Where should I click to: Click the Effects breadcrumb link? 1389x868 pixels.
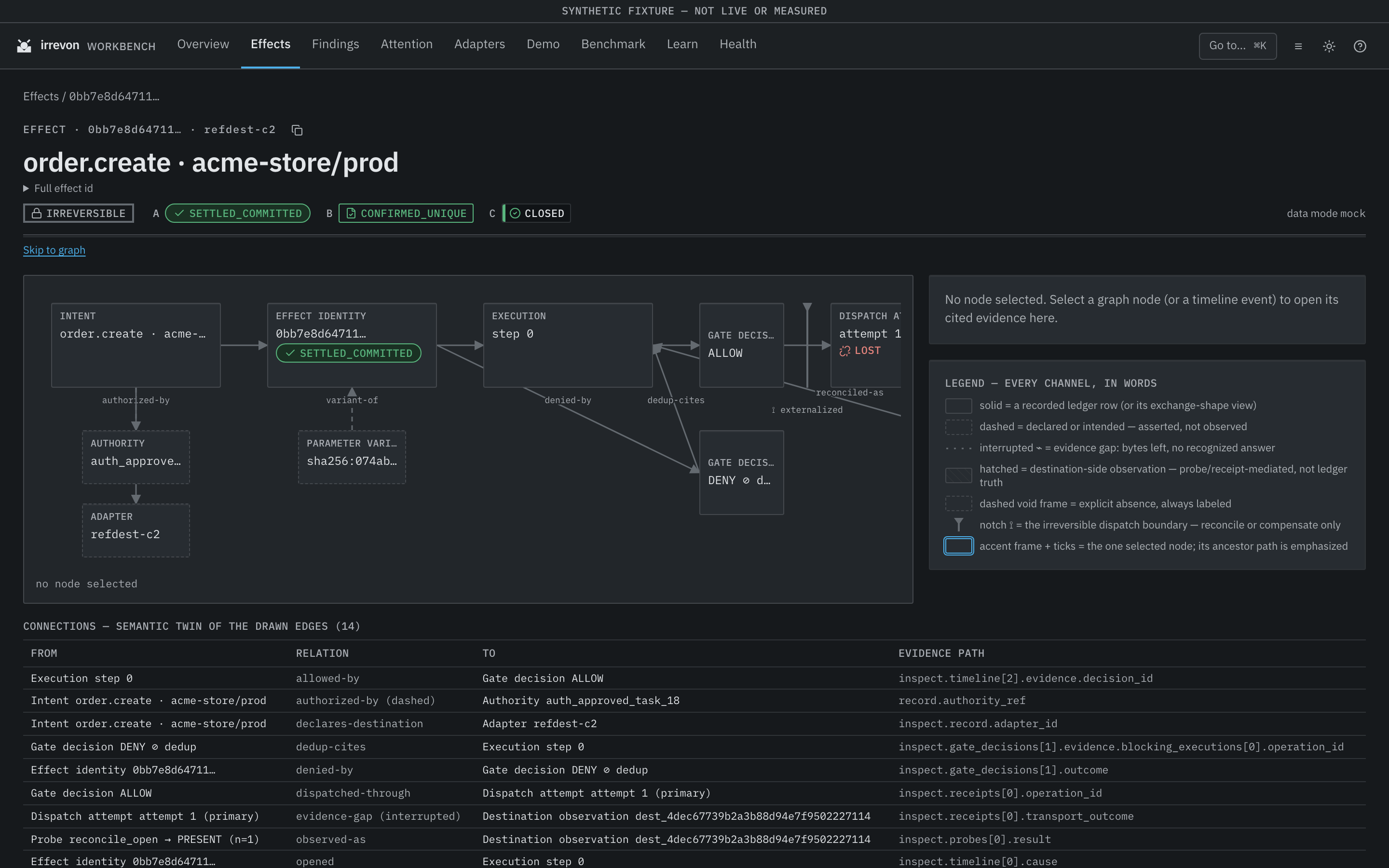tap(41, 96)
